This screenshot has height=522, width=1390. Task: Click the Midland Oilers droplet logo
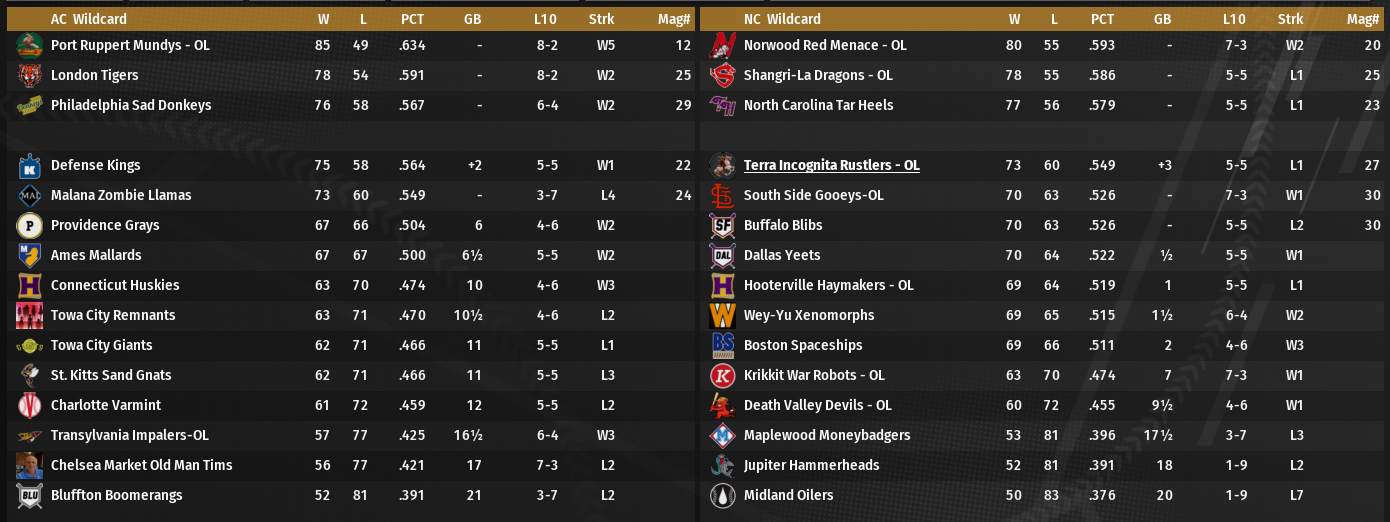pos(722,495)
